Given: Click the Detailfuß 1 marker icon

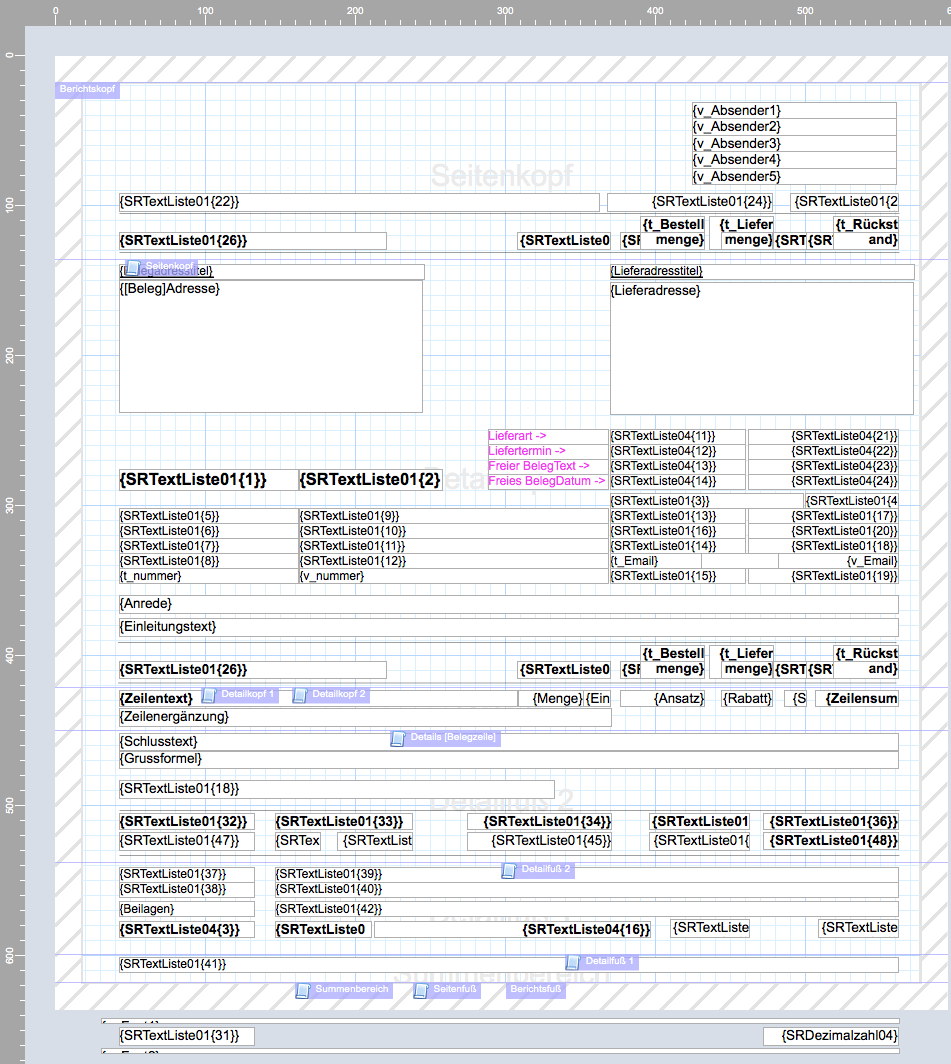Looking at the screenshot, I should (573, 962).
